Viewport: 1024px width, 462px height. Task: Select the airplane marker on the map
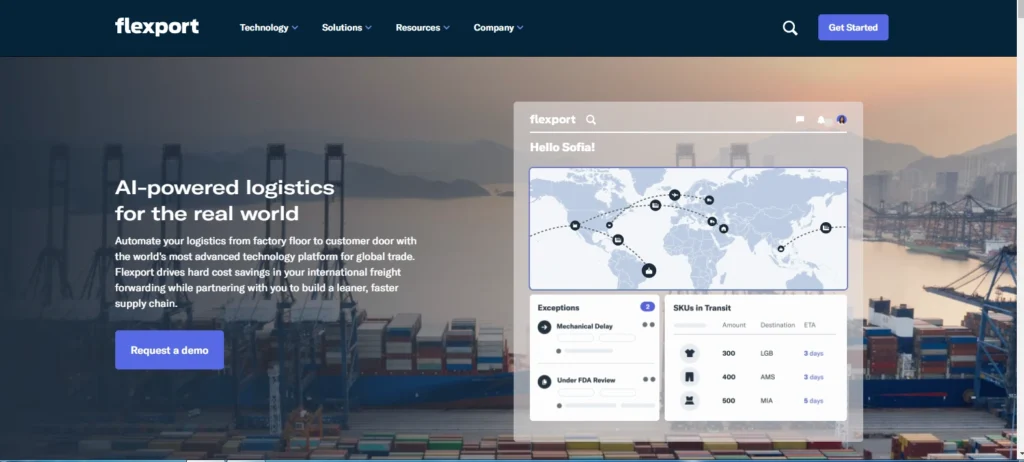pyautogui.click(x=675, y=195)
